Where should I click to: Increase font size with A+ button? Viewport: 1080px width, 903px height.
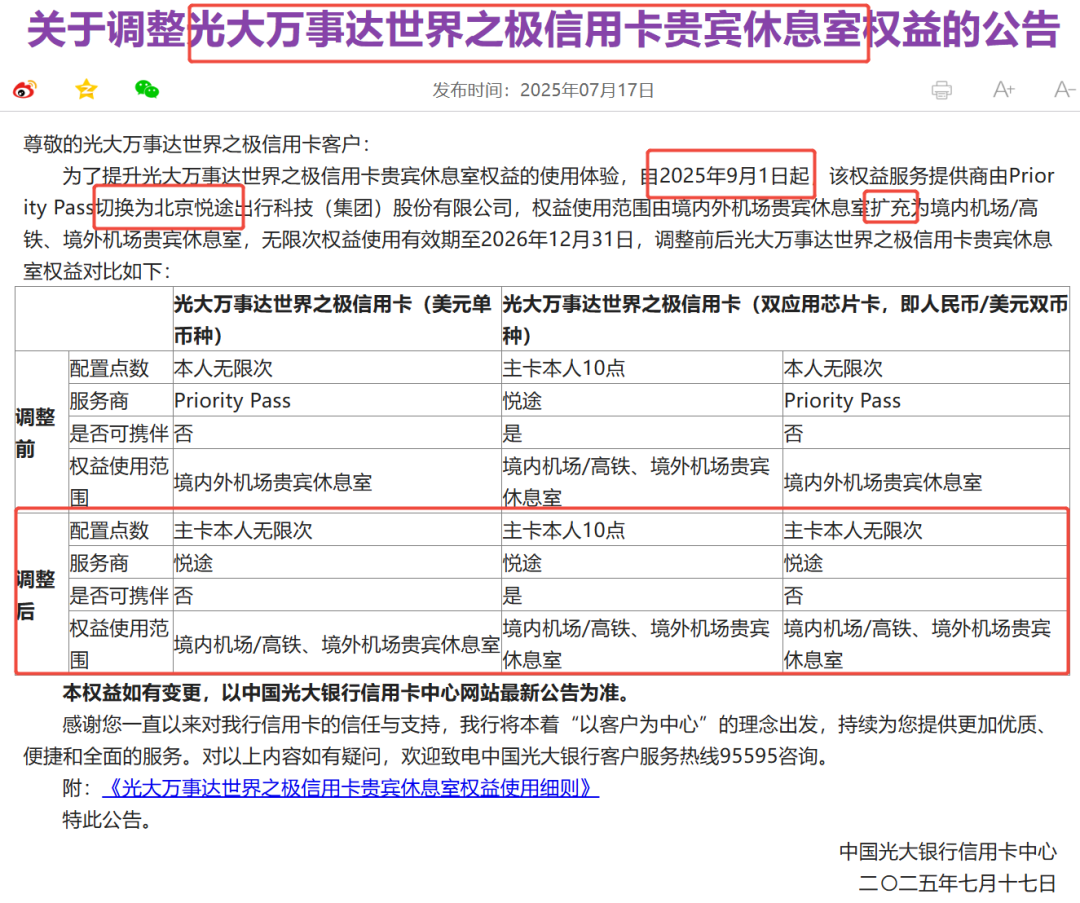1004,90
